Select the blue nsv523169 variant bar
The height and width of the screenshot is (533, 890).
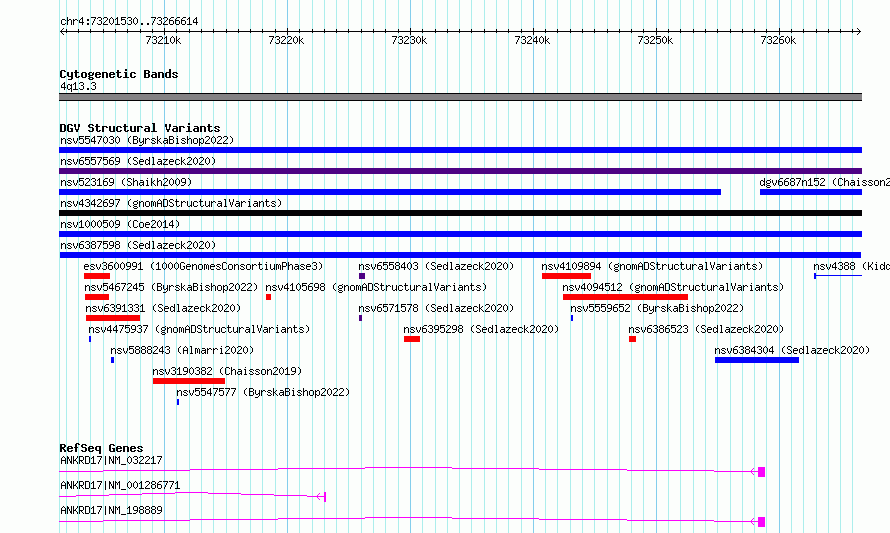coord(390,192)
